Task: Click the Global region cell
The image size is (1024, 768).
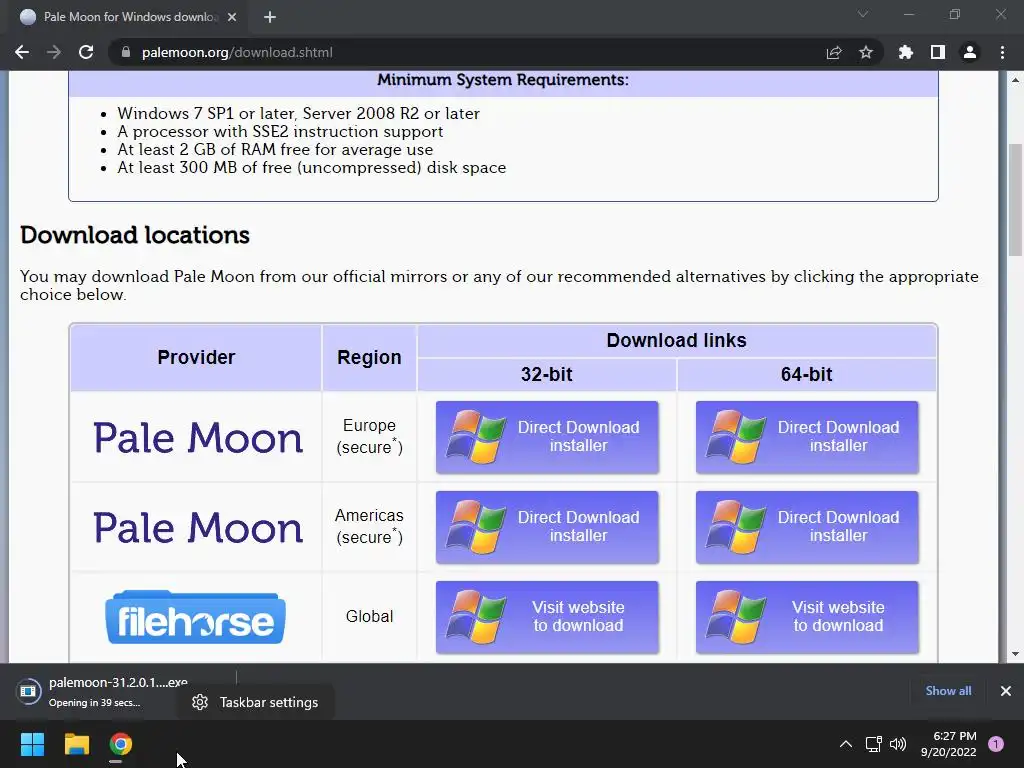Action: (370, 616)
